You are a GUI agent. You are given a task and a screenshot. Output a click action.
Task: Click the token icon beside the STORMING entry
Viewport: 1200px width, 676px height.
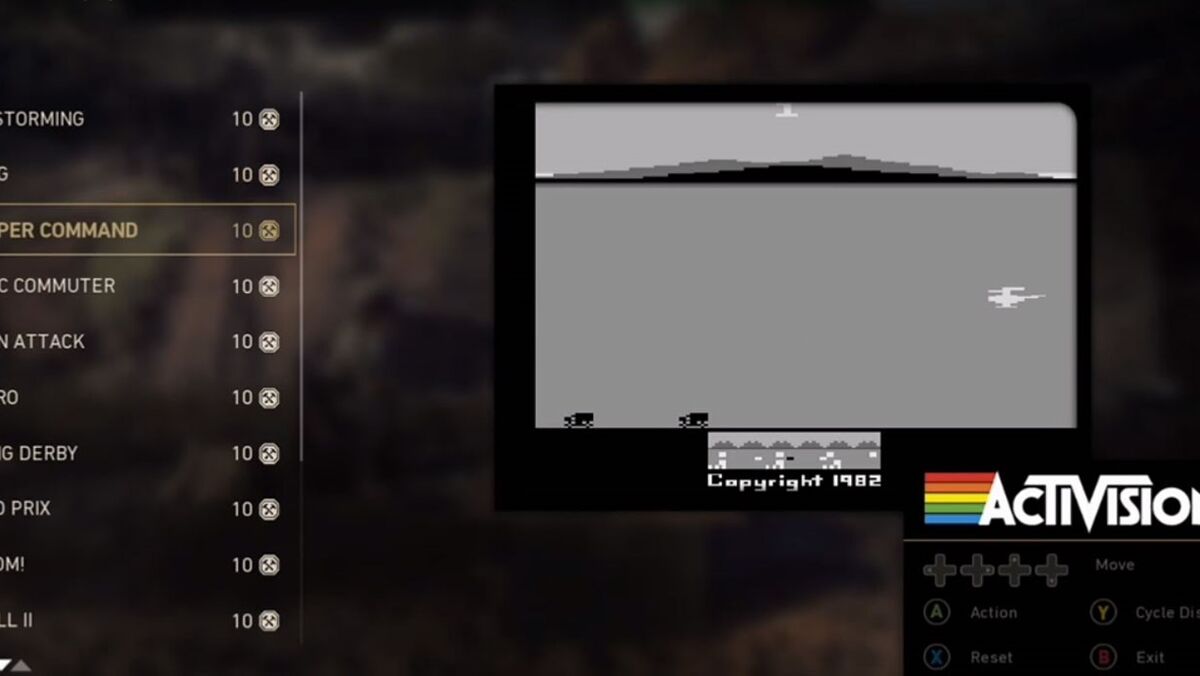[x=268, y=119]
